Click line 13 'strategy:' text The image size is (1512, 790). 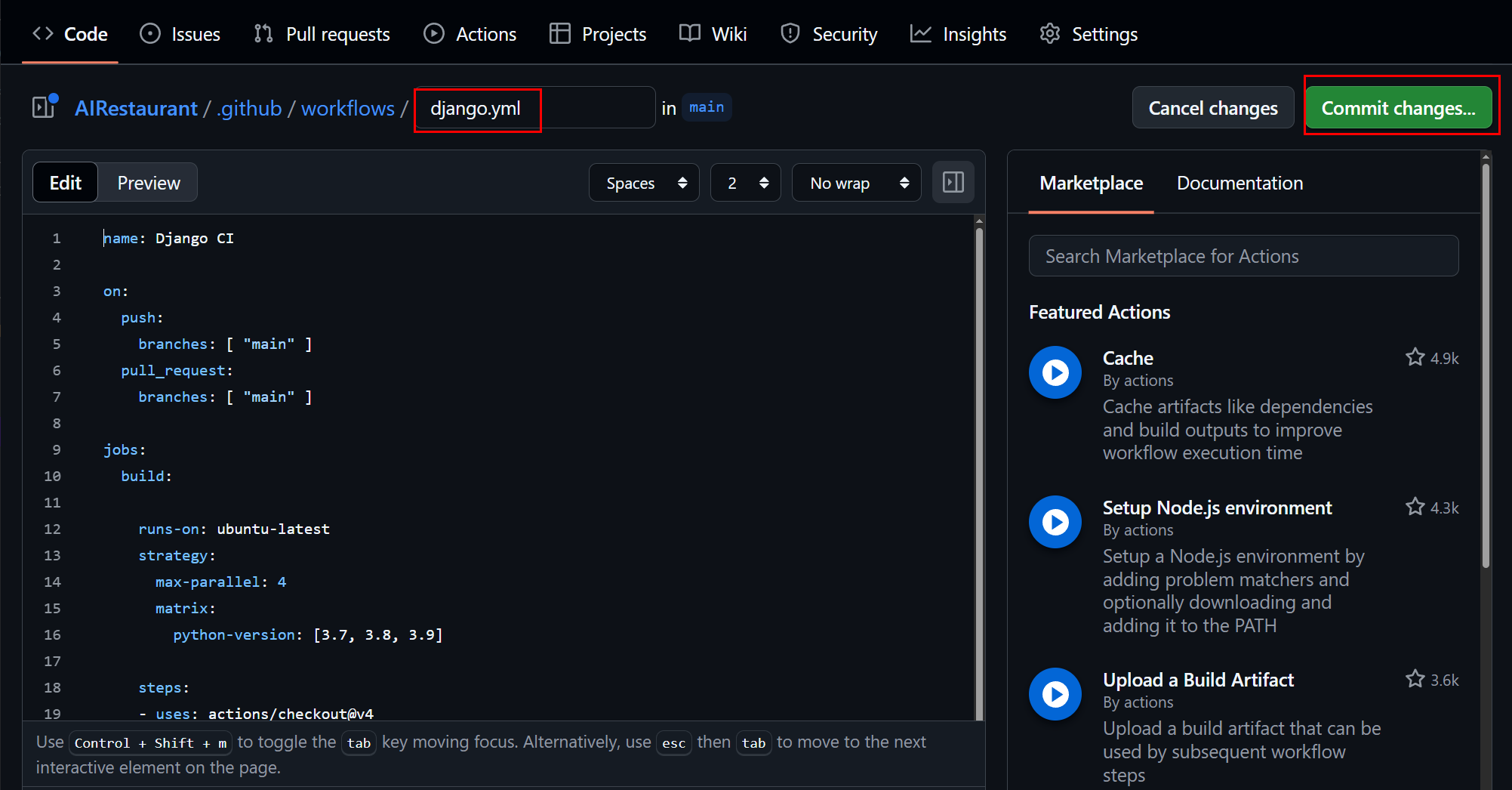[x=177, y=555]
